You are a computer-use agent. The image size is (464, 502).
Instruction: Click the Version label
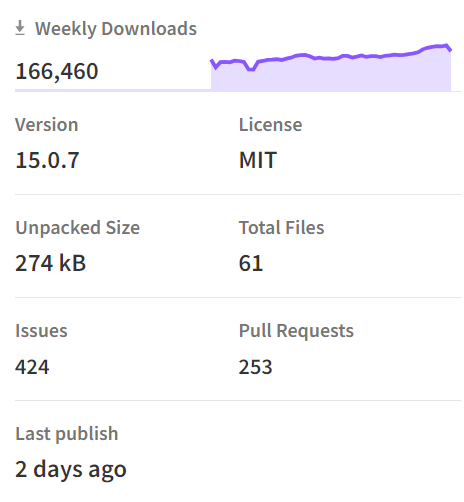[x=47, y=125]
